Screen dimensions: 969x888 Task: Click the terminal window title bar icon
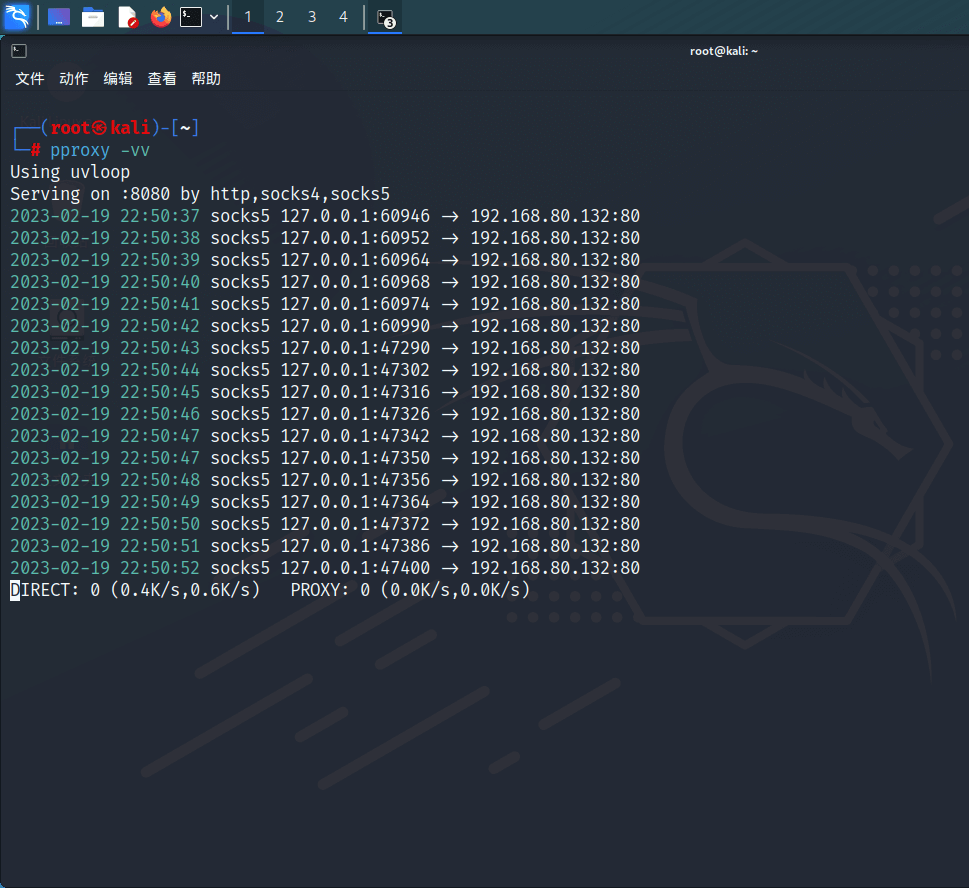[19, 51]
